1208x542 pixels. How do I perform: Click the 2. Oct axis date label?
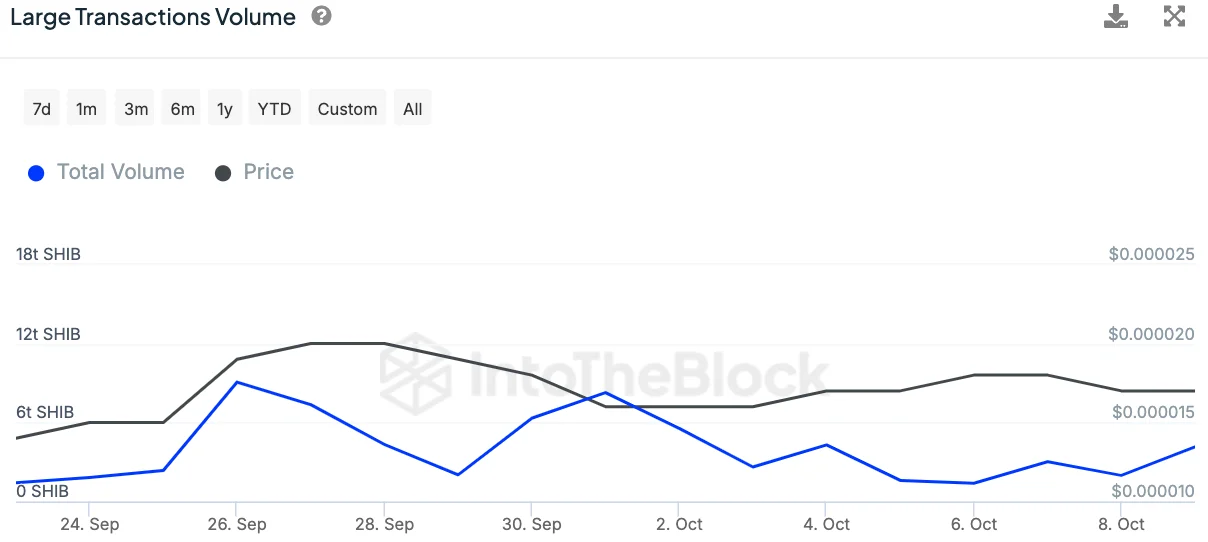point(678,524)
